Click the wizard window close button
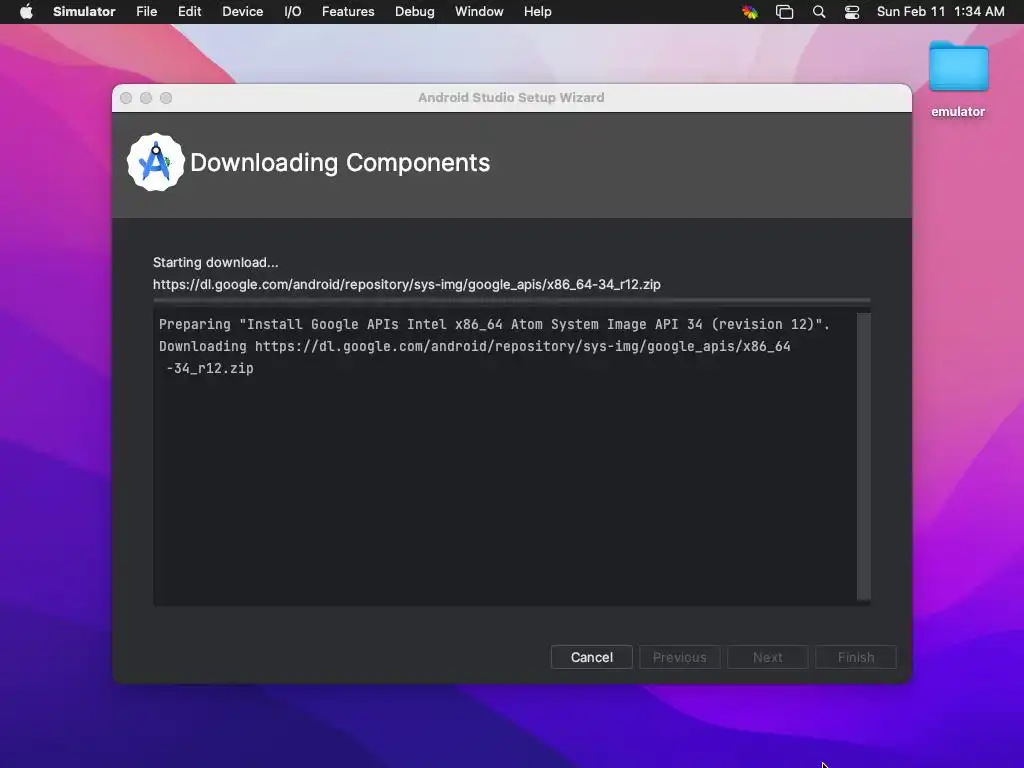This screenshot has width=1024, height=768. point(126,98)
